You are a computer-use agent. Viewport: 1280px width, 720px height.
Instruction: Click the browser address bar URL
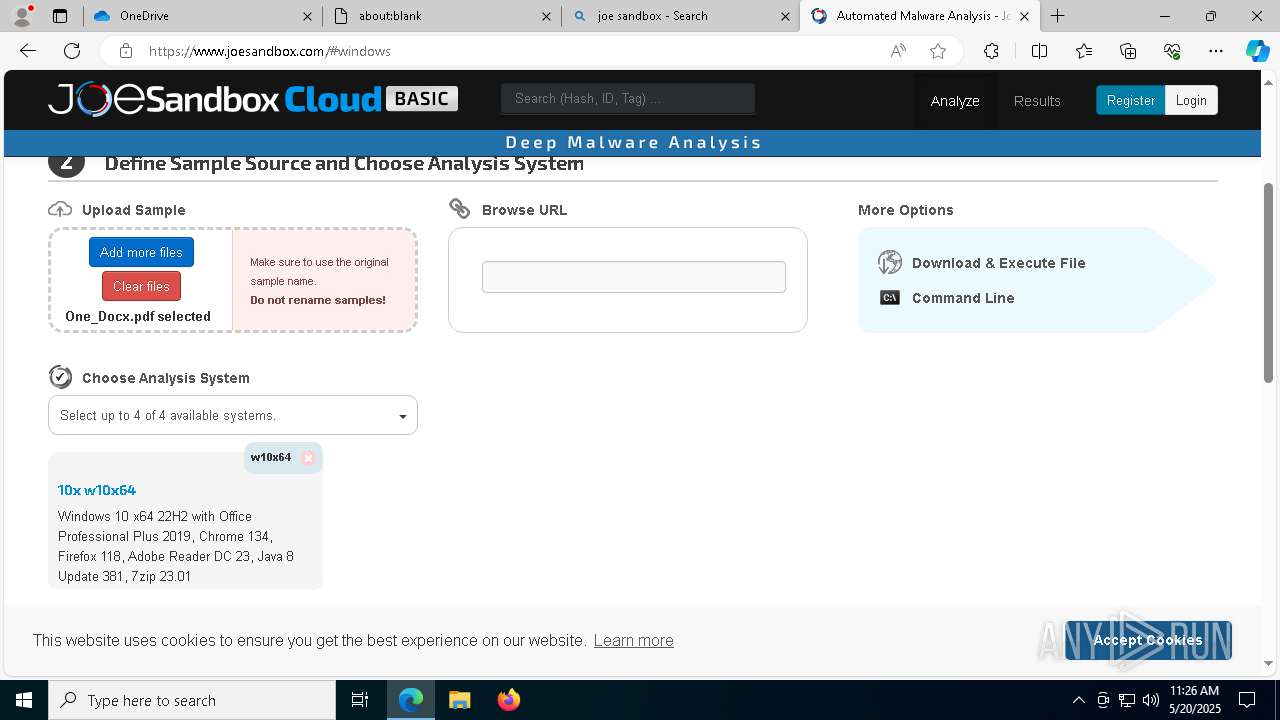tap(270, 51)
